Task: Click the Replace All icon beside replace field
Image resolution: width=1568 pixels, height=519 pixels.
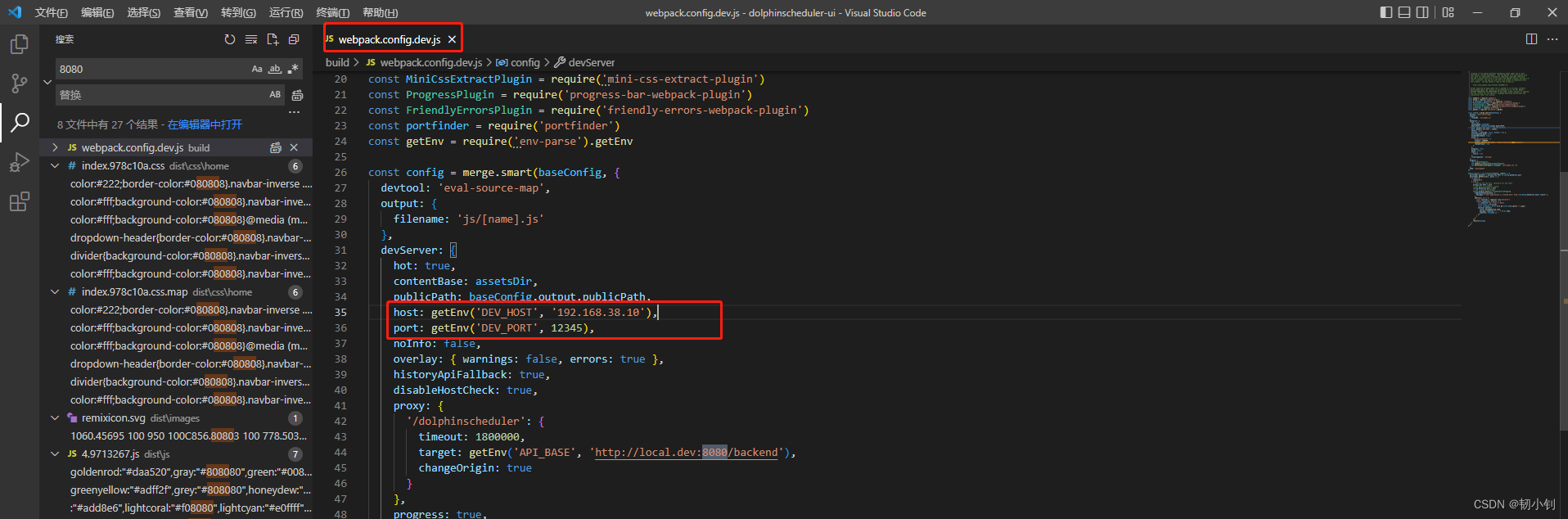Action: coord(297,95)
